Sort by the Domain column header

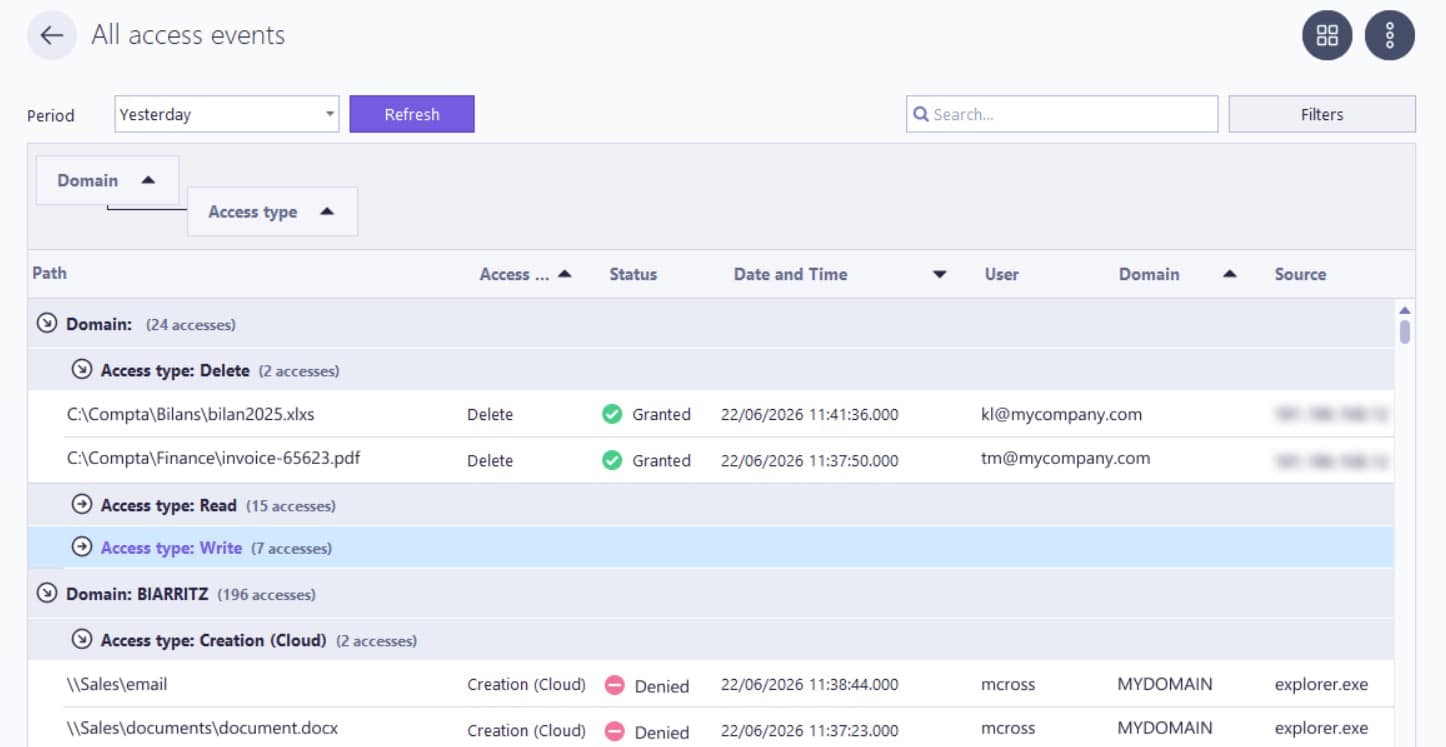click(1149, 274)
